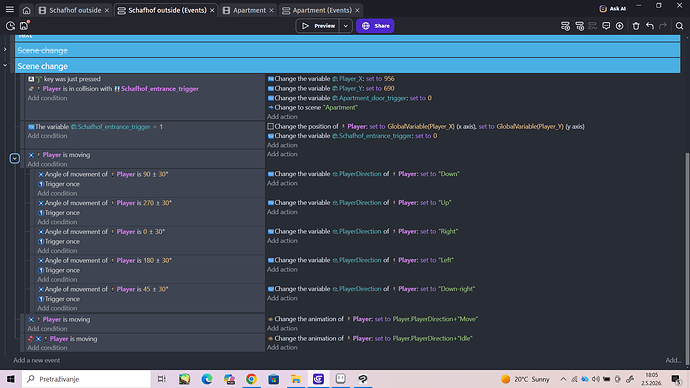Click the Change the position of Player action
This screenshot has width=690, height=388.
click(x=426, y=127)
